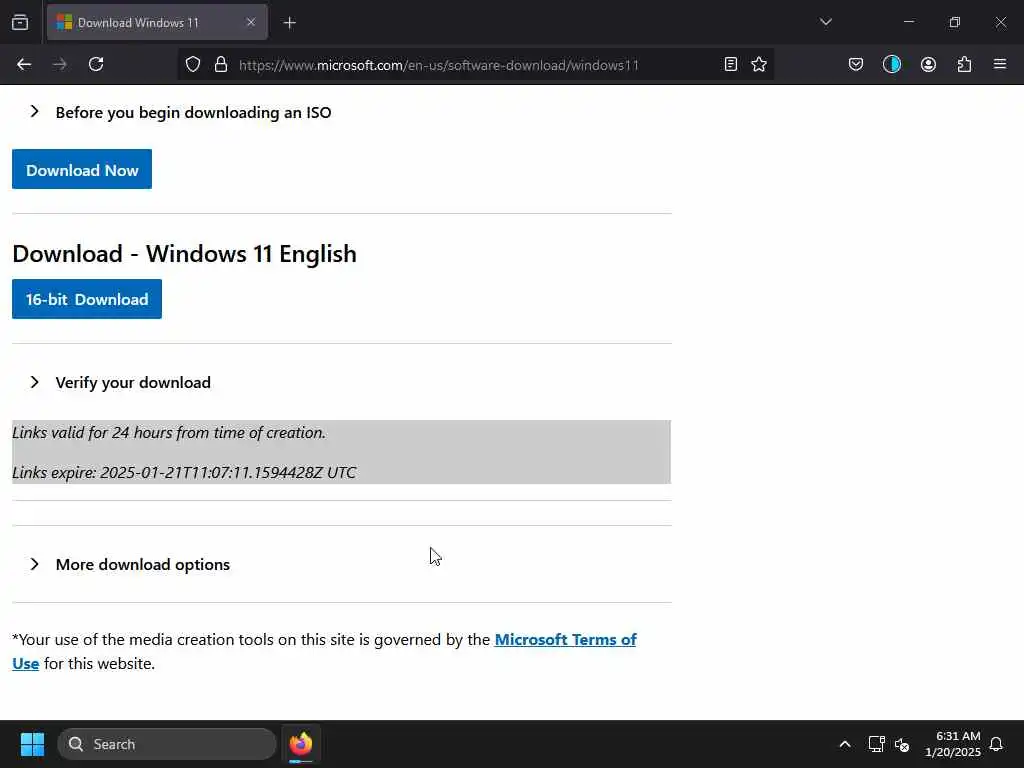Click the Links expire timestamp text

(184, 472)
